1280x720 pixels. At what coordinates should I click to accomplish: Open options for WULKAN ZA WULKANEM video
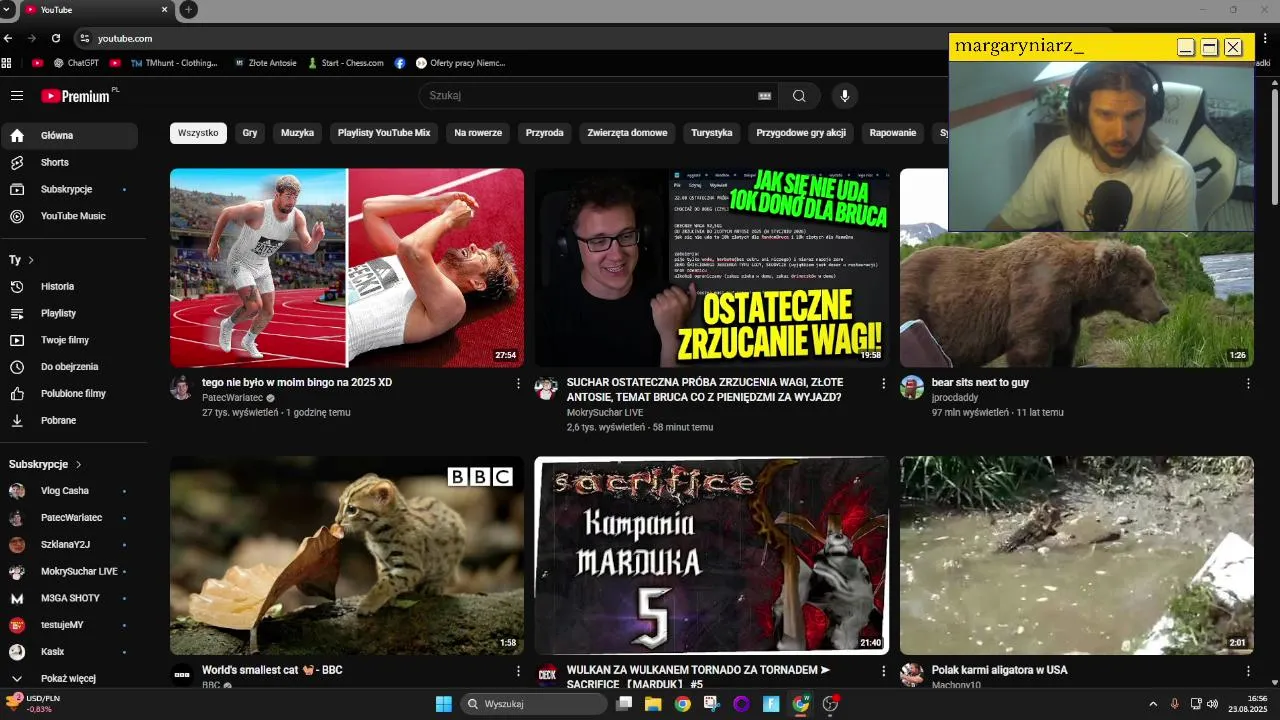coord(883,671)
